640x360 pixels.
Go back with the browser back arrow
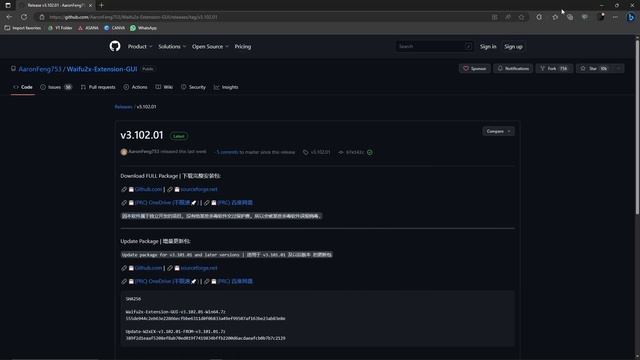tap(9, 17)
